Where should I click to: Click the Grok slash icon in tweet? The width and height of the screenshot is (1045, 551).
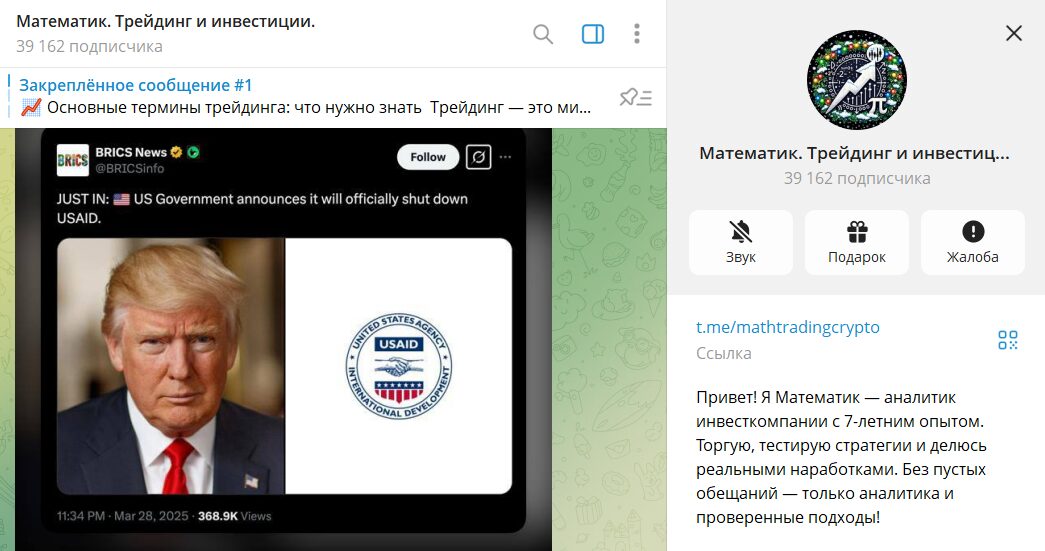[x=479, y=157]
